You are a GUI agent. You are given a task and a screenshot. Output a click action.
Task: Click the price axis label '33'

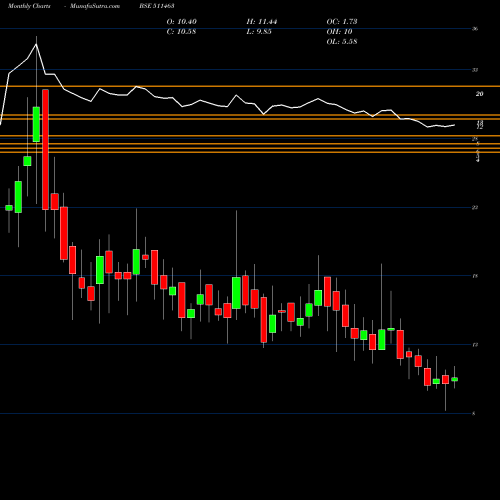475,70
